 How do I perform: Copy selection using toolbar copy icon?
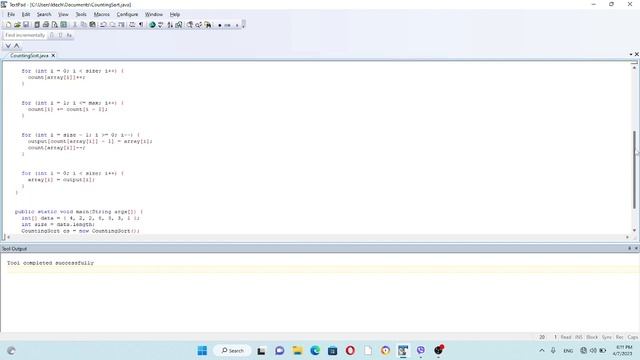(x=83, y=25)
